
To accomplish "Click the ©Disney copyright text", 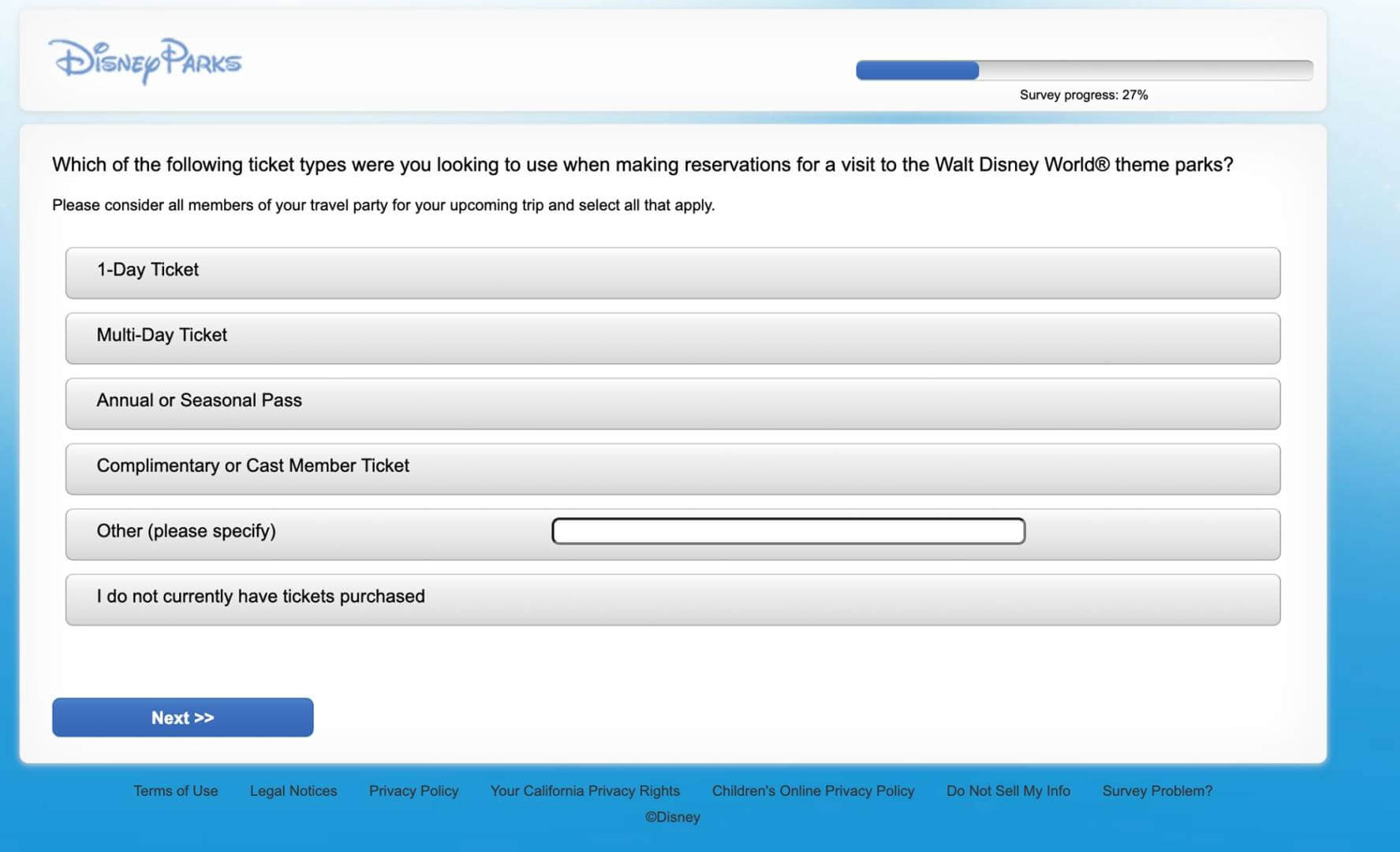I will point(673,817).
